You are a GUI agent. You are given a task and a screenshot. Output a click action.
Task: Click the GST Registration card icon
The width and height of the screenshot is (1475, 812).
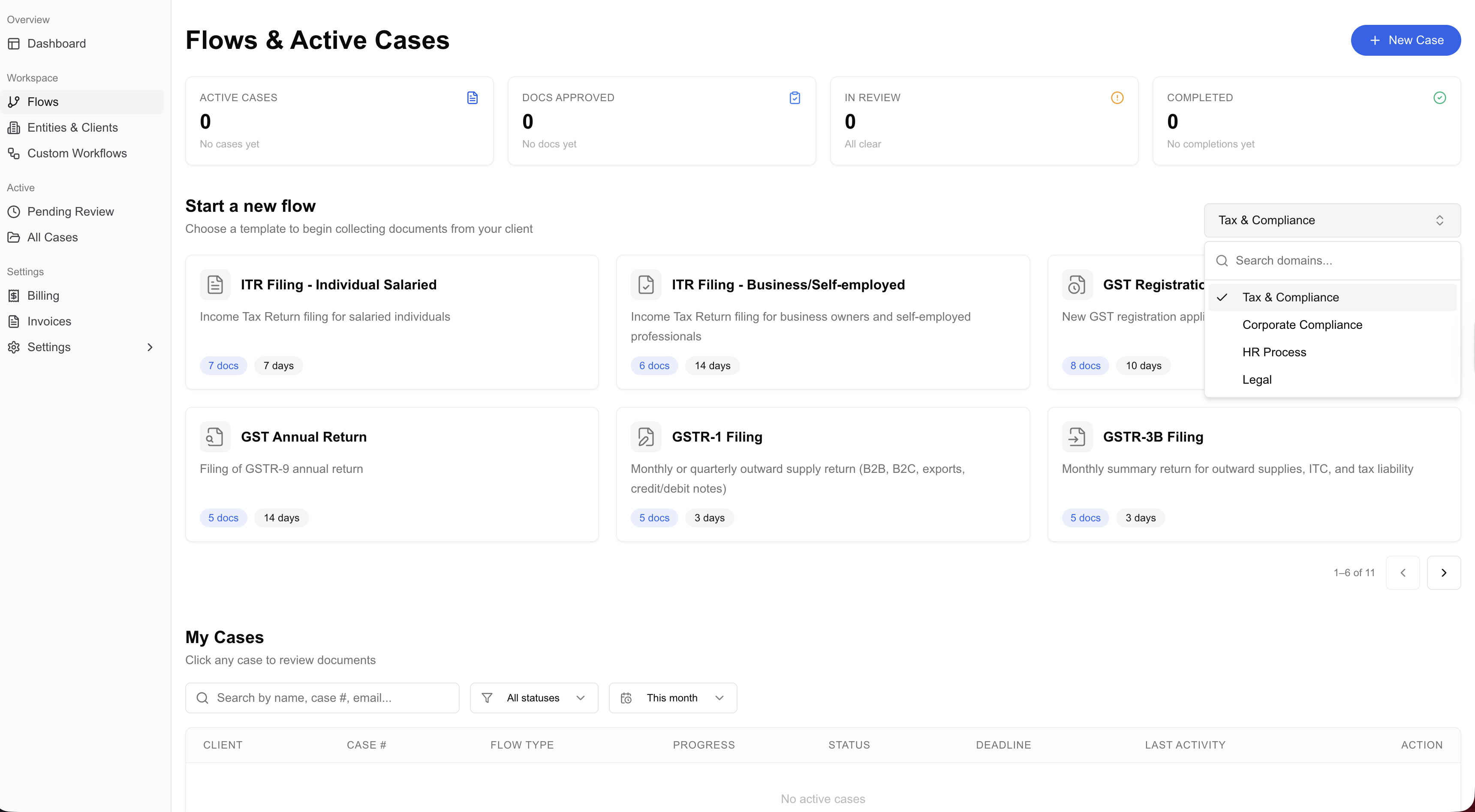[1077, 285]
